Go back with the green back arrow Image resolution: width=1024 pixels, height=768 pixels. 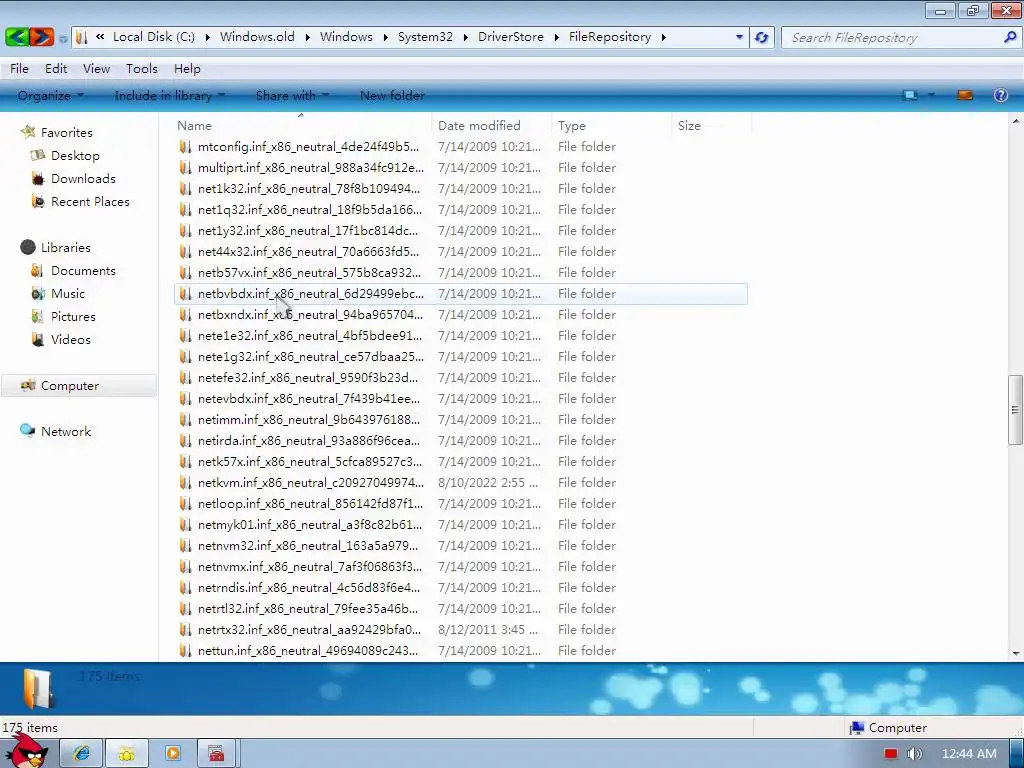click(17, 37)
